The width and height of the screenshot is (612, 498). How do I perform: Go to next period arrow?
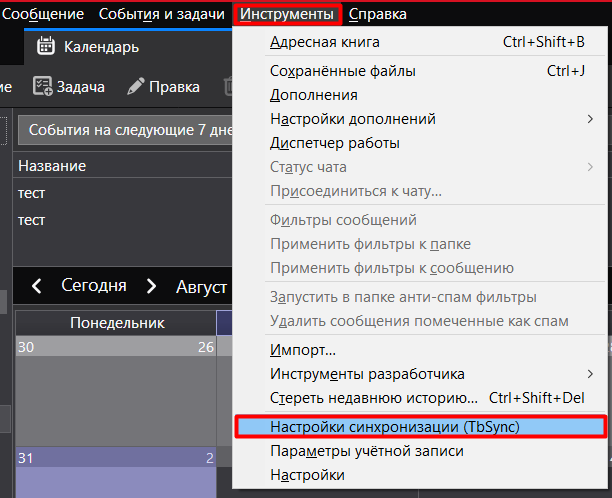tap(152, 286)
